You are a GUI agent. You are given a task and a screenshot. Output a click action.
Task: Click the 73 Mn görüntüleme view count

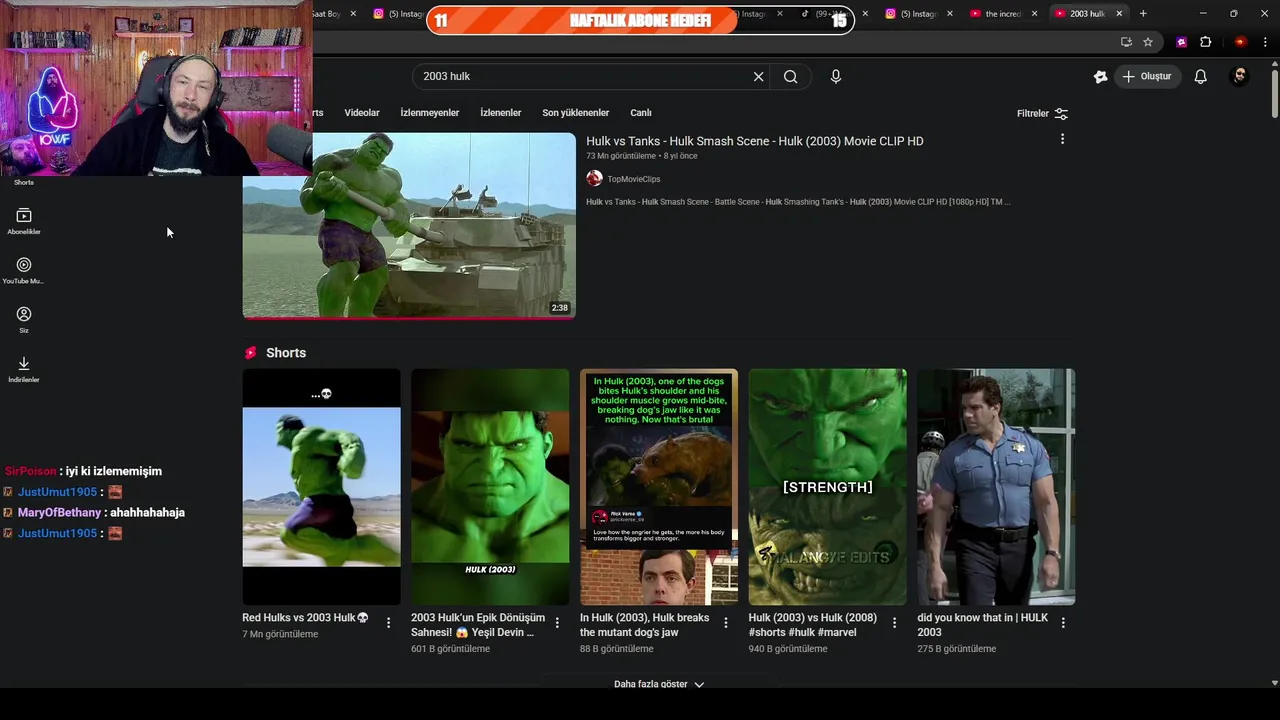pyautogui.click(x=621, y=156)
